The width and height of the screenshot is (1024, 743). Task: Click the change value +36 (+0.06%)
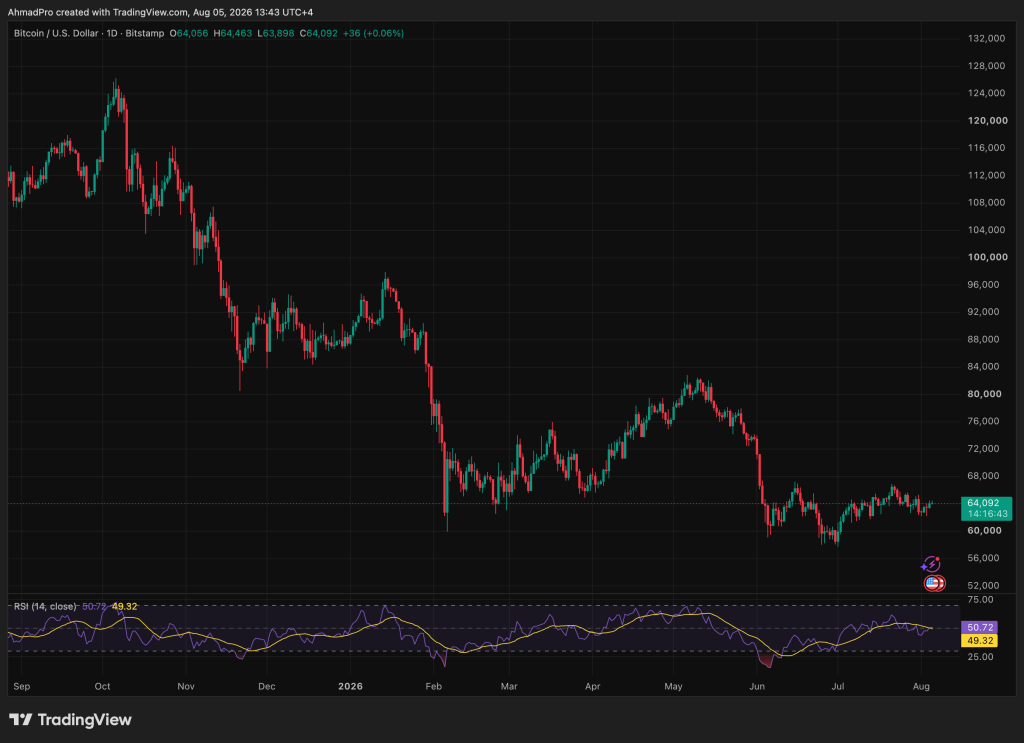374,33
